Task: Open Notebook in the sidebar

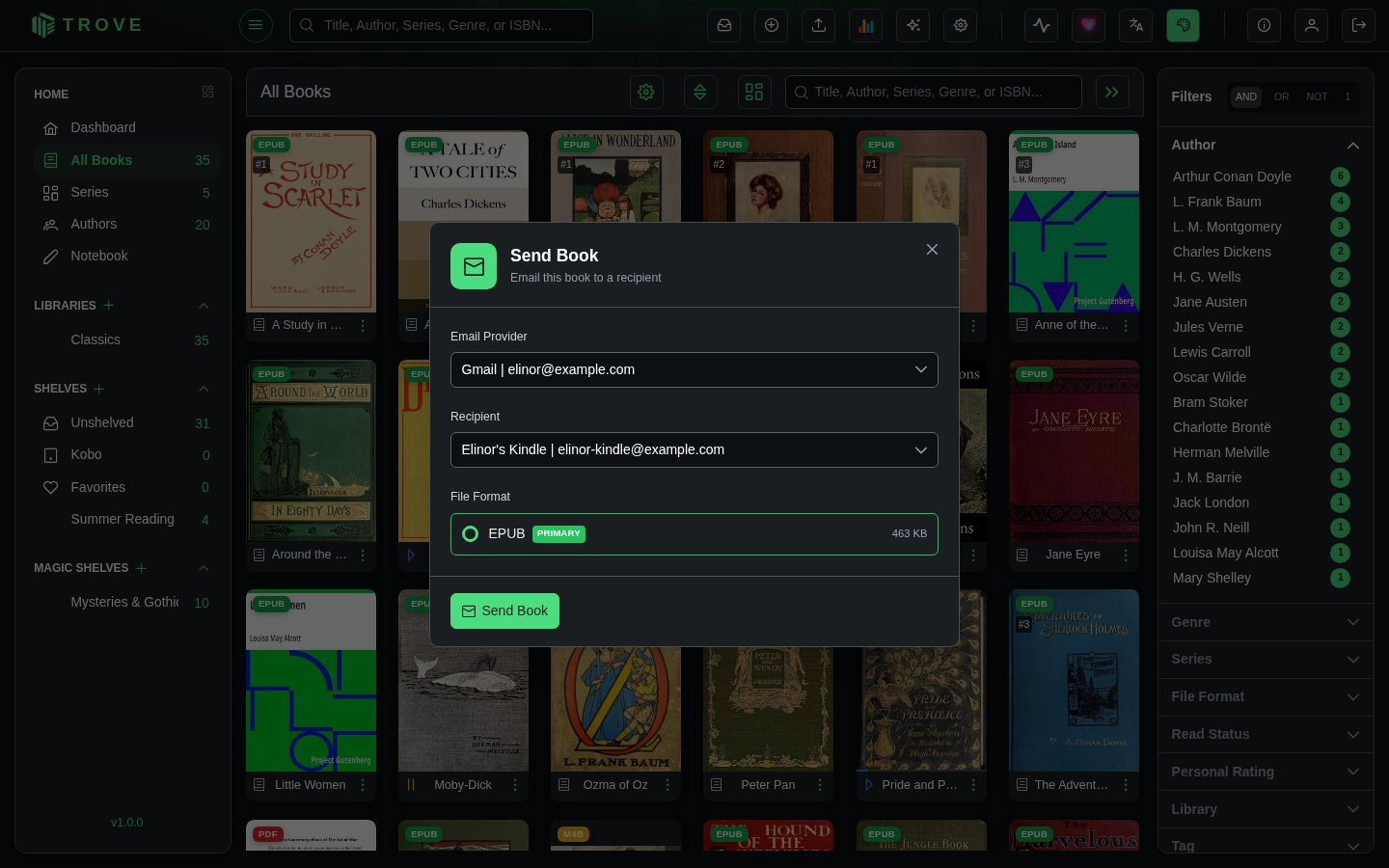Action: pos(126,256)
